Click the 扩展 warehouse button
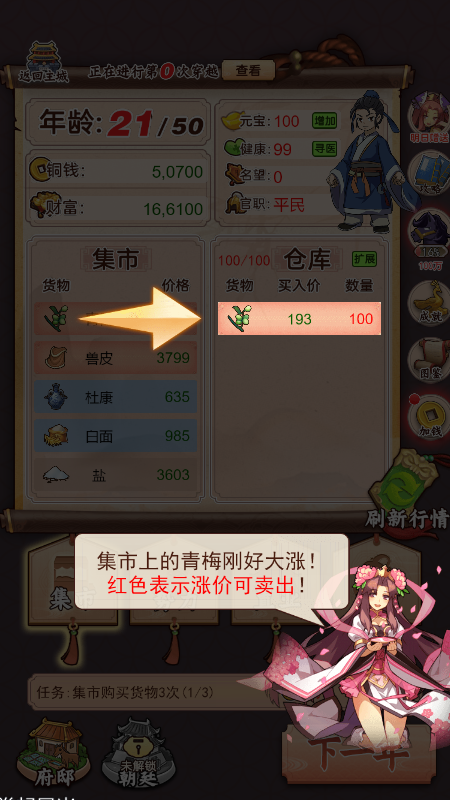 pos(365,259)
